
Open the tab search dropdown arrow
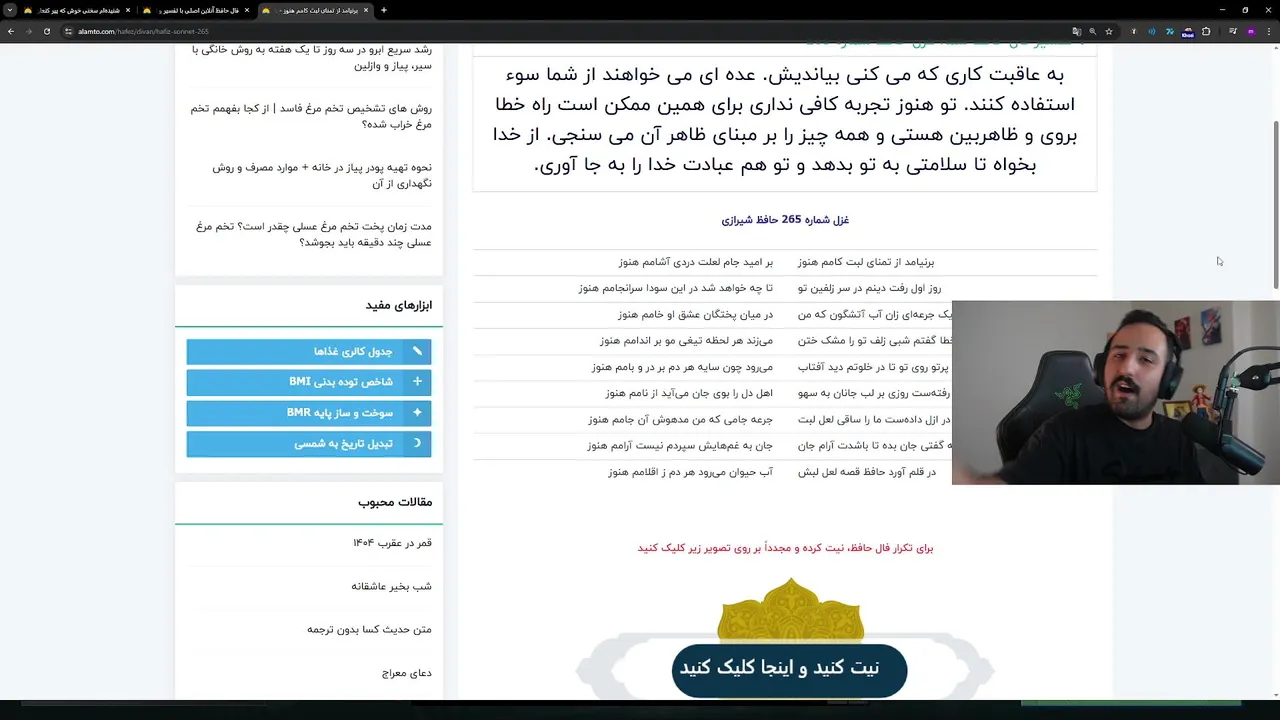pyautogui.click(x=10, y=10)
